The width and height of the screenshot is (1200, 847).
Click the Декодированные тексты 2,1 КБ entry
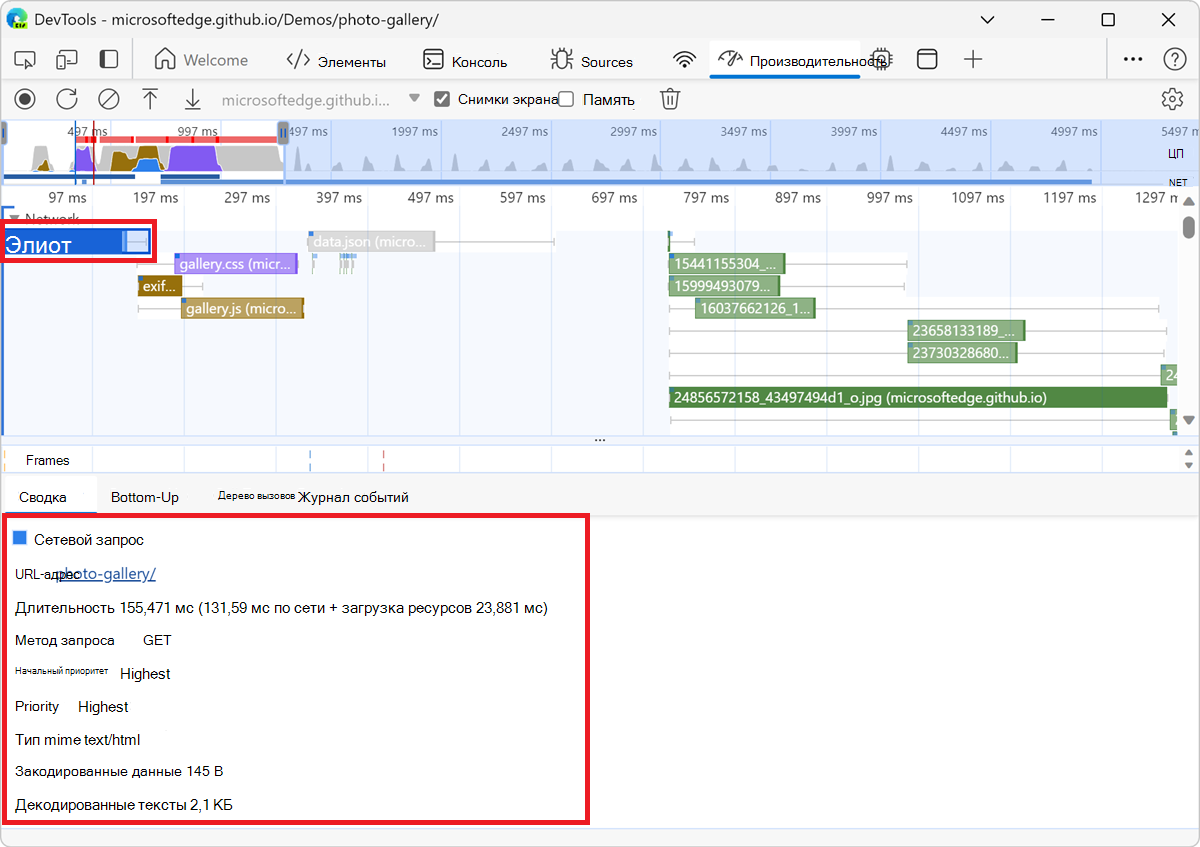[124, 804]
